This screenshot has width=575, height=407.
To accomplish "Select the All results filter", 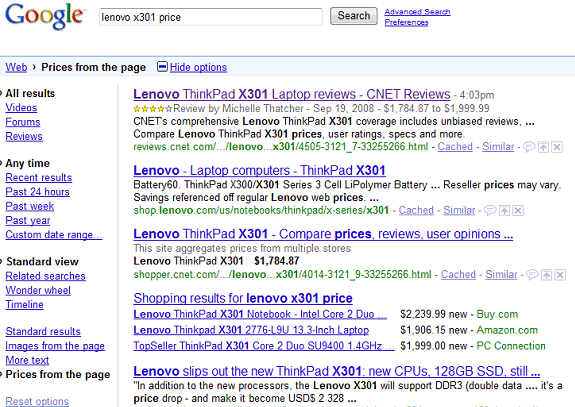I will point(30,93).
